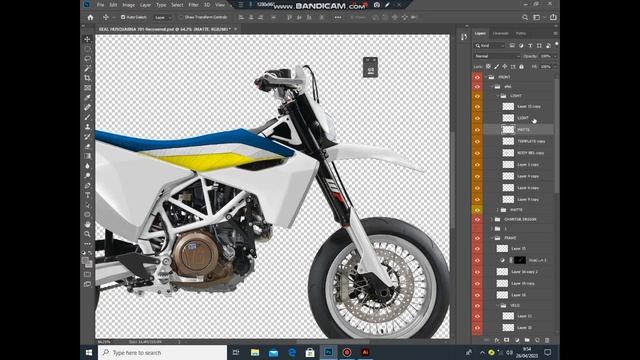Collapse the FRAME group
Image resolution: width=640 pixels, height=360 pixels.
492,238
